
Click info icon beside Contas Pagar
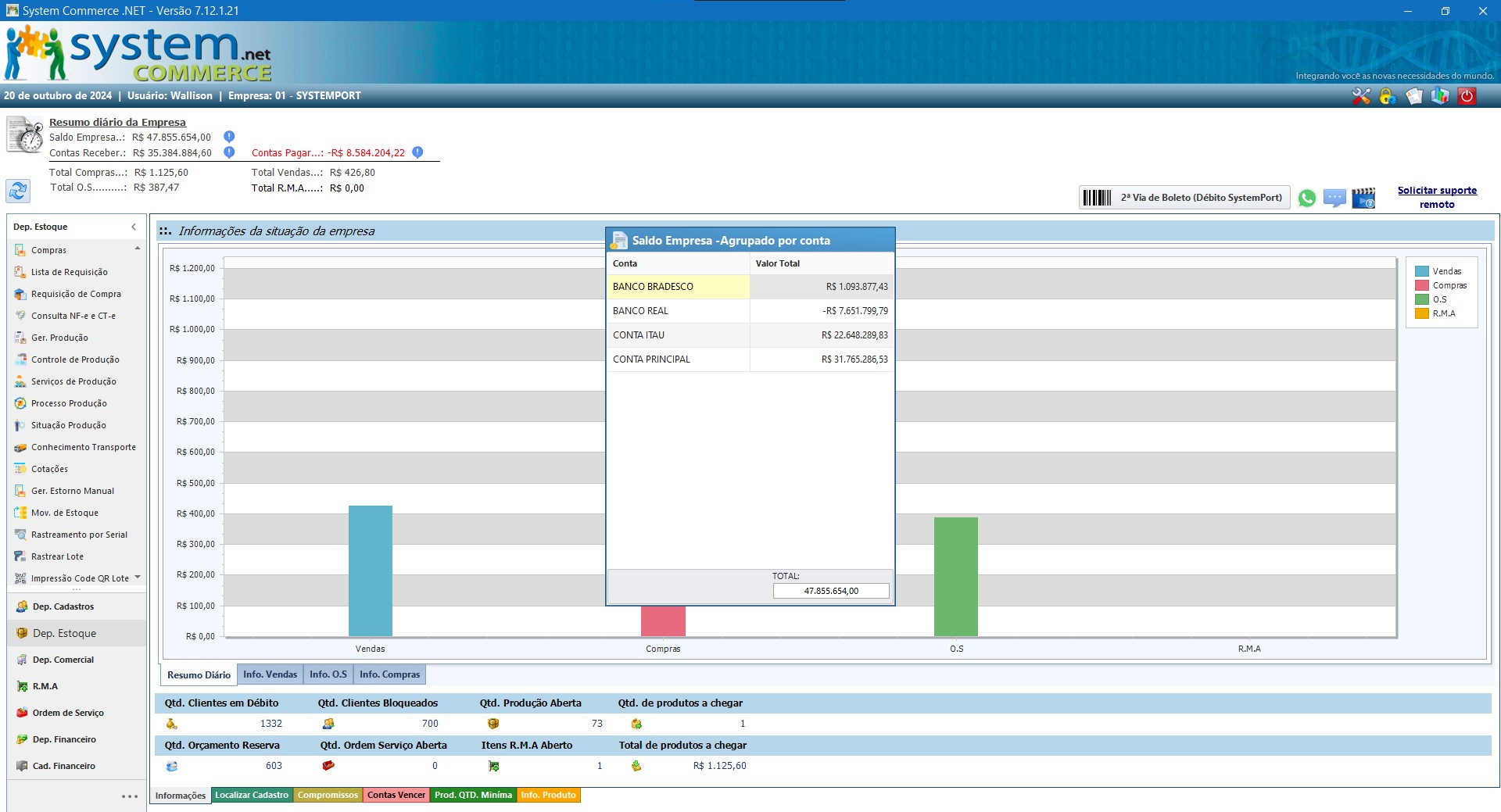[x=417, y=152]
